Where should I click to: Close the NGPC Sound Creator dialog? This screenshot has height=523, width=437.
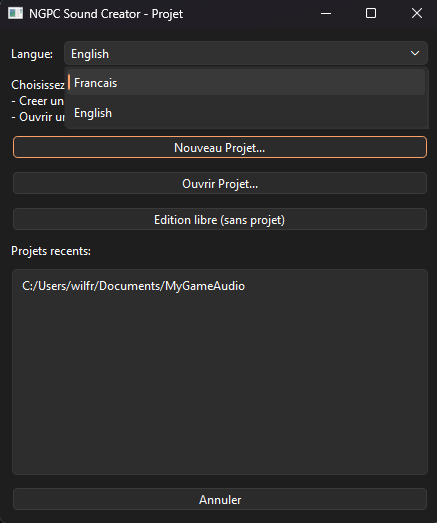pyautogui.click(x=417, y=14)
